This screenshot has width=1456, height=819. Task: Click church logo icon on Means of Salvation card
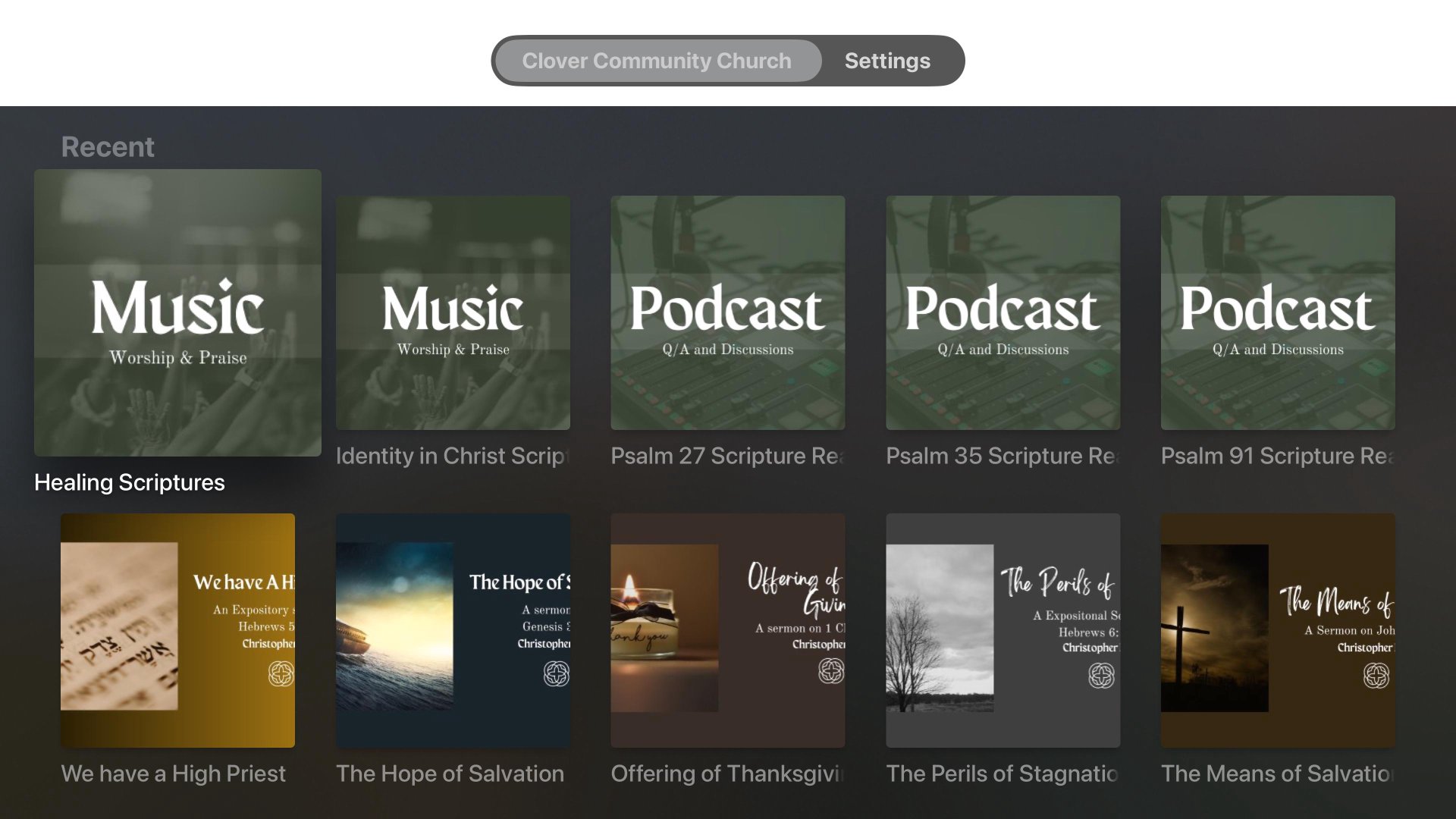[1376, 674]
